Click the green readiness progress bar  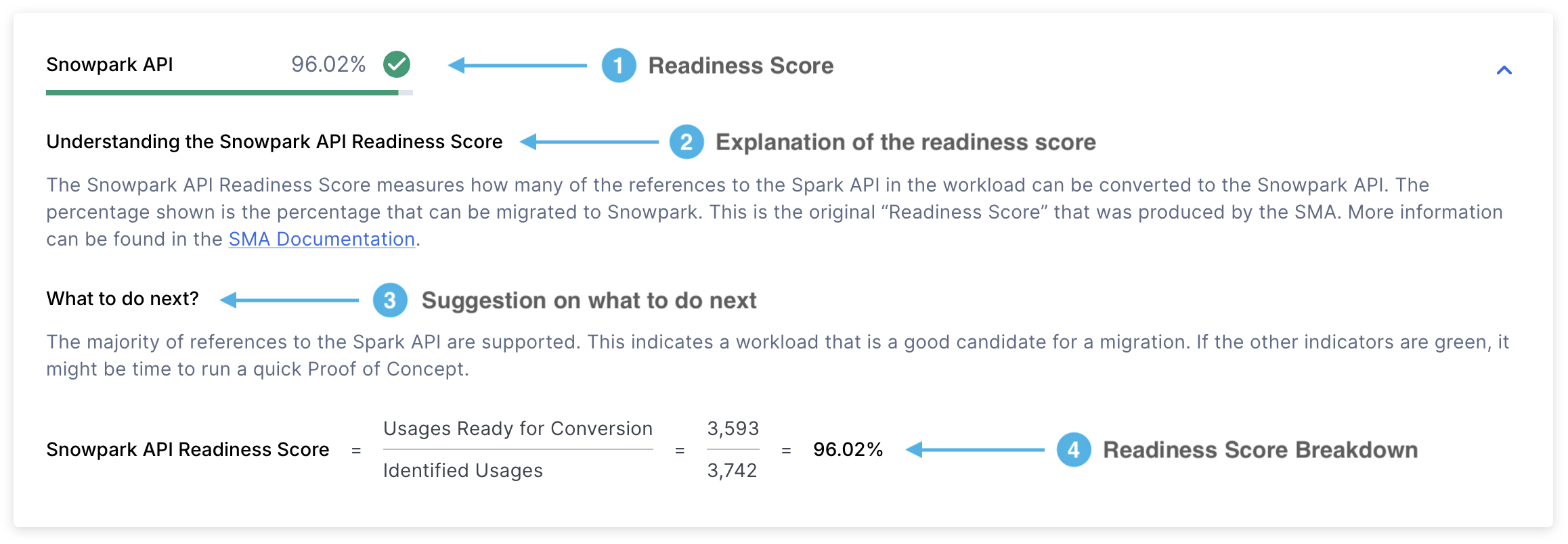(223, 91)
